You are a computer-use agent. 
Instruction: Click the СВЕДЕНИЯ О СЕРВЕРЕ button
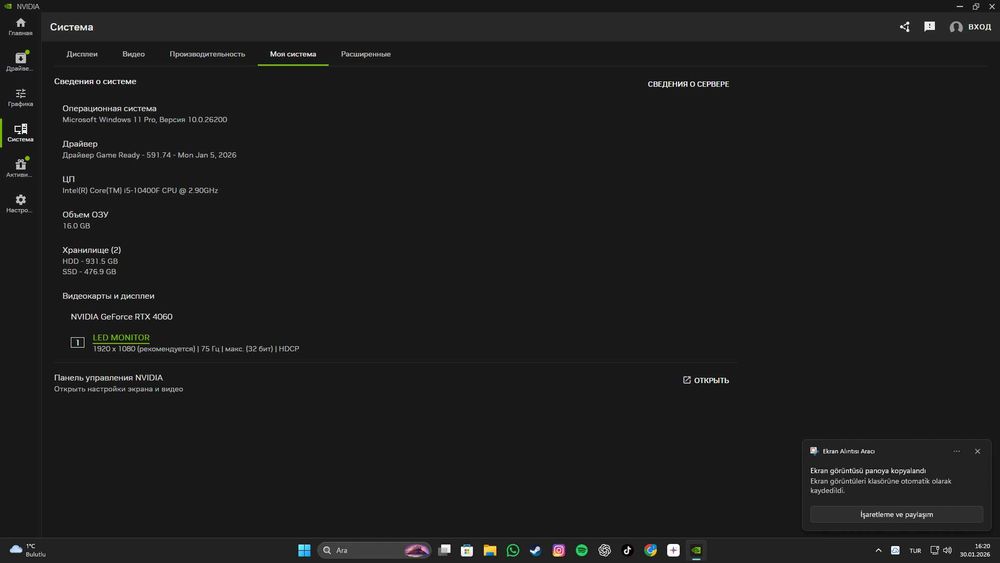click(x=688, y=84)
